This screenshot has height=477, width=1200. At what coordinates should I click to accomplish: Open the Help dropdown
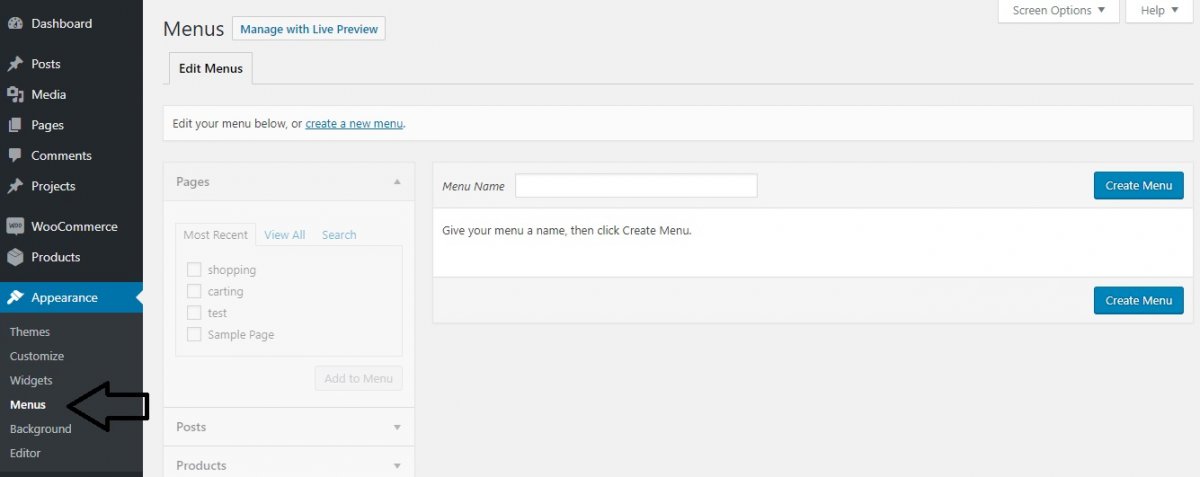tap(1160, 11)
